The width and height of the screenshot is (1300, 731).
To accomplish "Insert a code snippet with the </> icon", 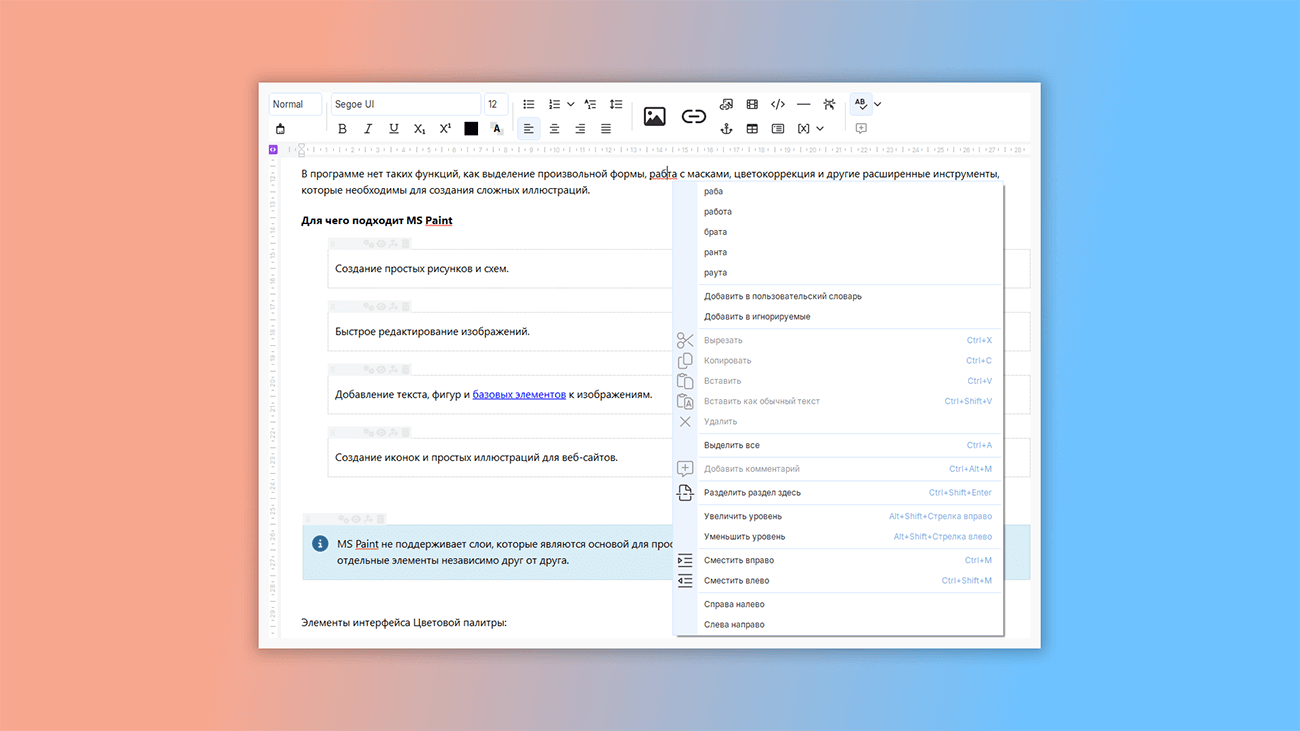I will pos(777,104).
